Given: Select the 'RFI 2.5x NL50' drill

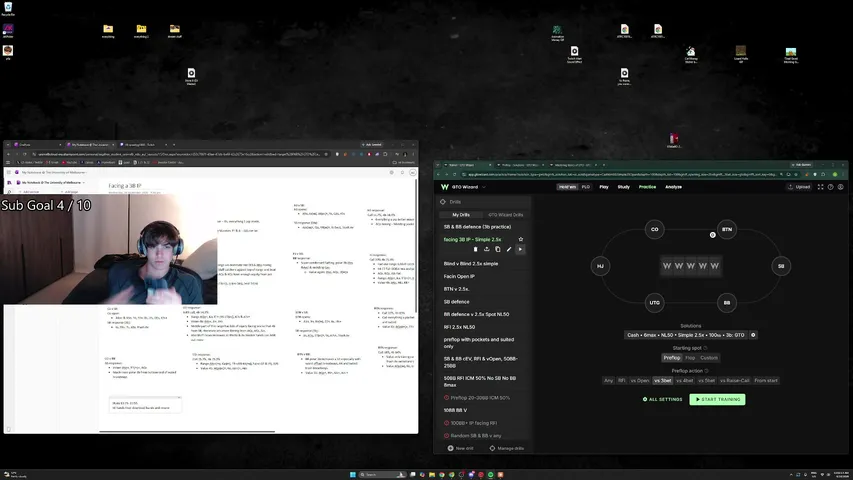Looking at the screenshot, I should click(459, 327).
